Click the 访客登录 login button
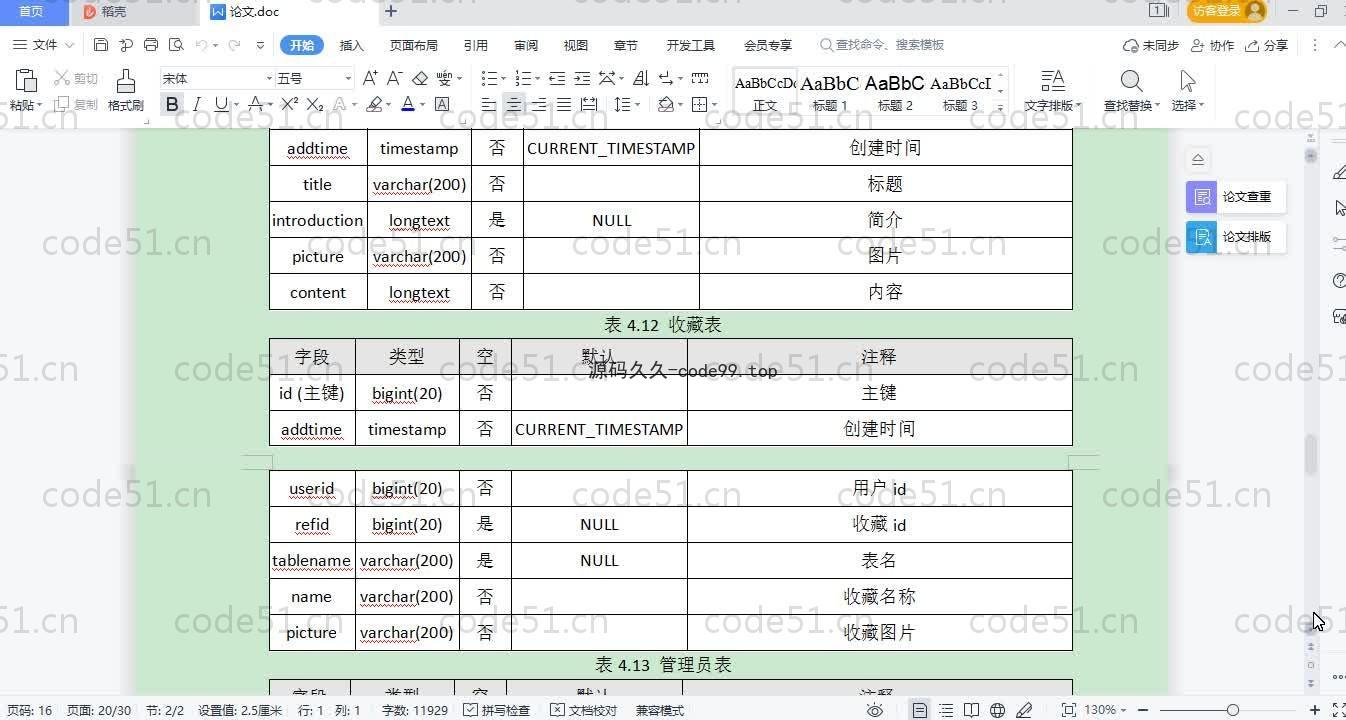 (1227, 11)
